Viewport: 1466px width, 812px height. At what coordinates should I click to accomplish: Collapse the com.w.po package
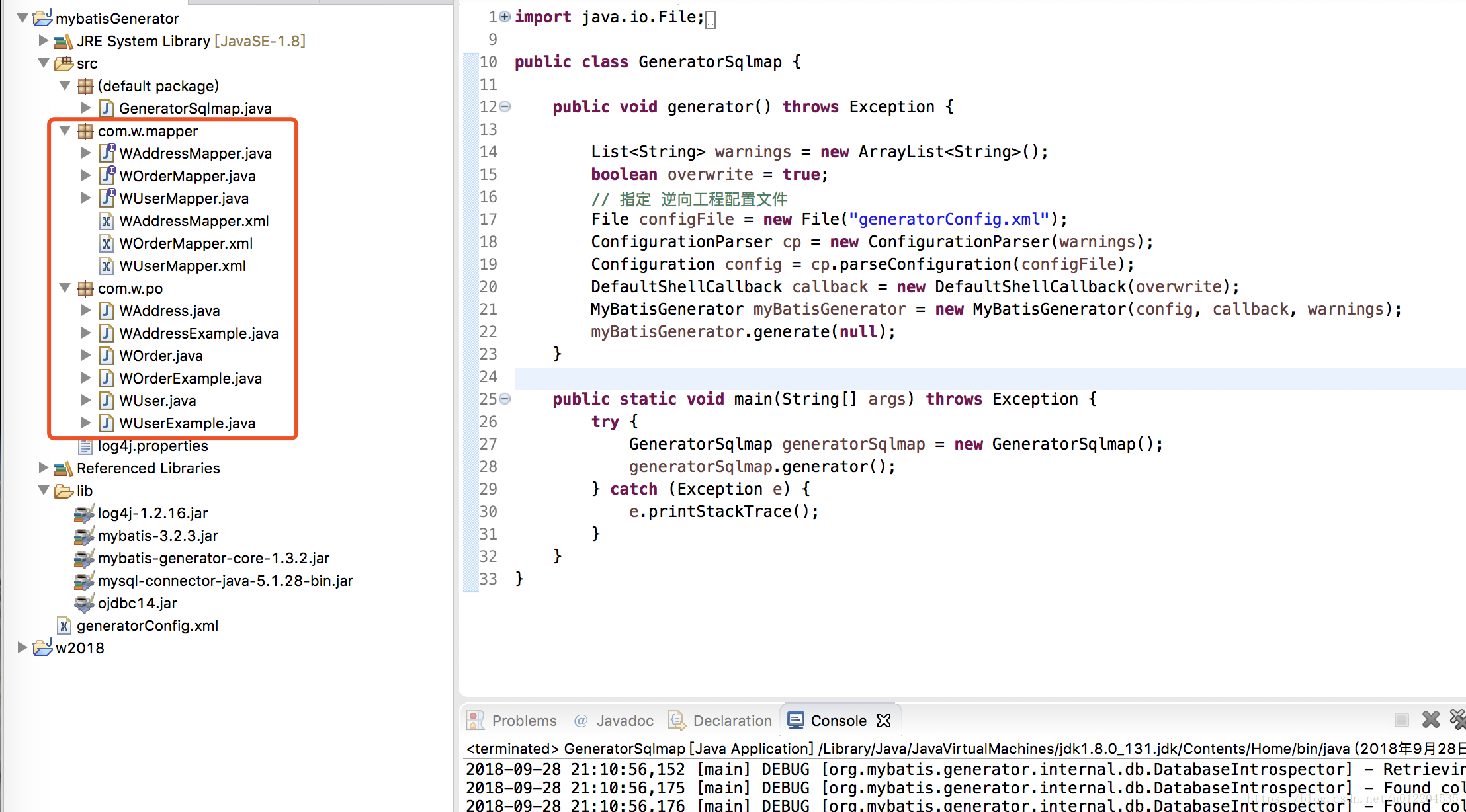pyautogui.click(x=65, y=288)
